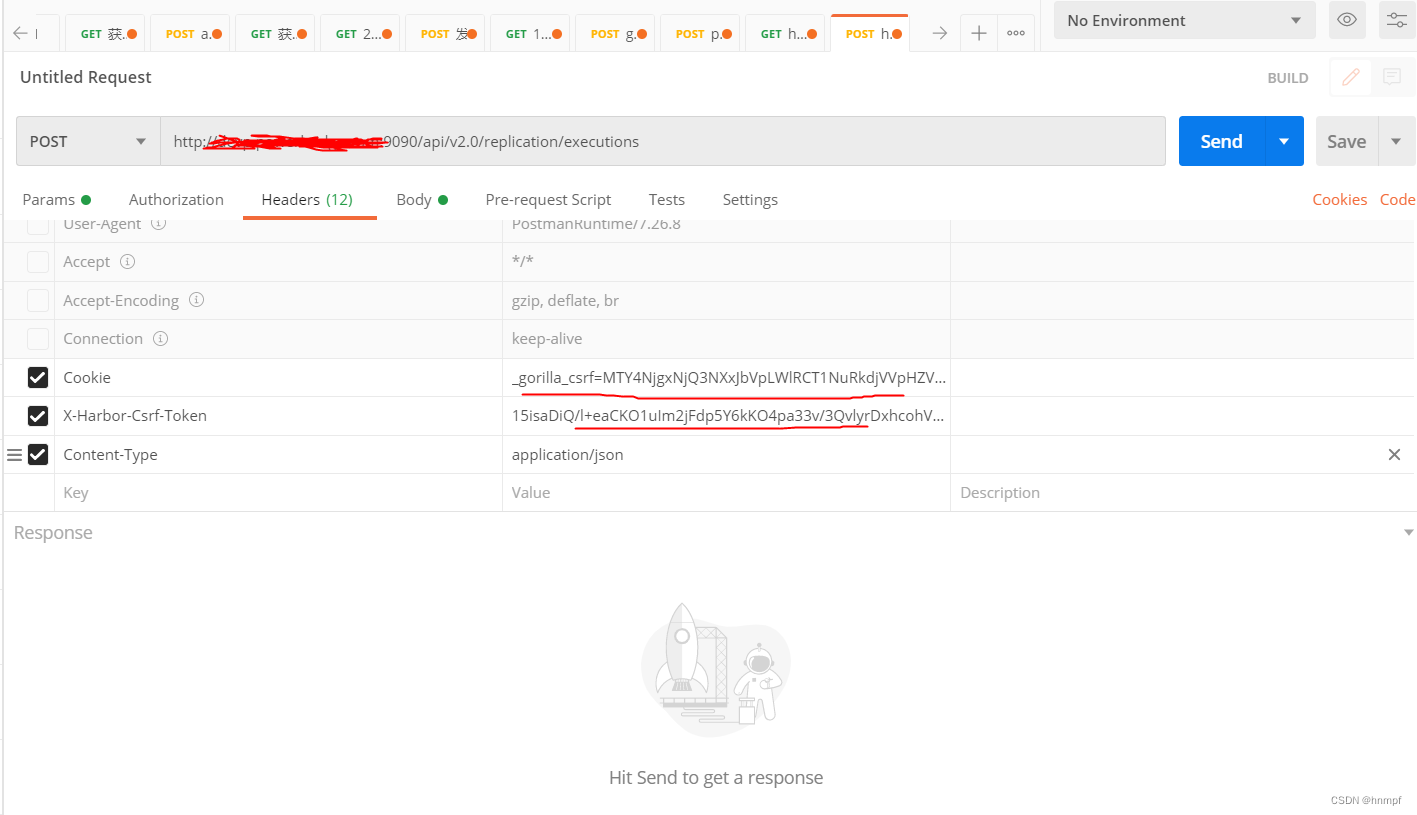Image resolution: width=1417 pixels, height=815 pixels.
Task: Open the comments icon beside pencil
Action: coord(1394,77)
